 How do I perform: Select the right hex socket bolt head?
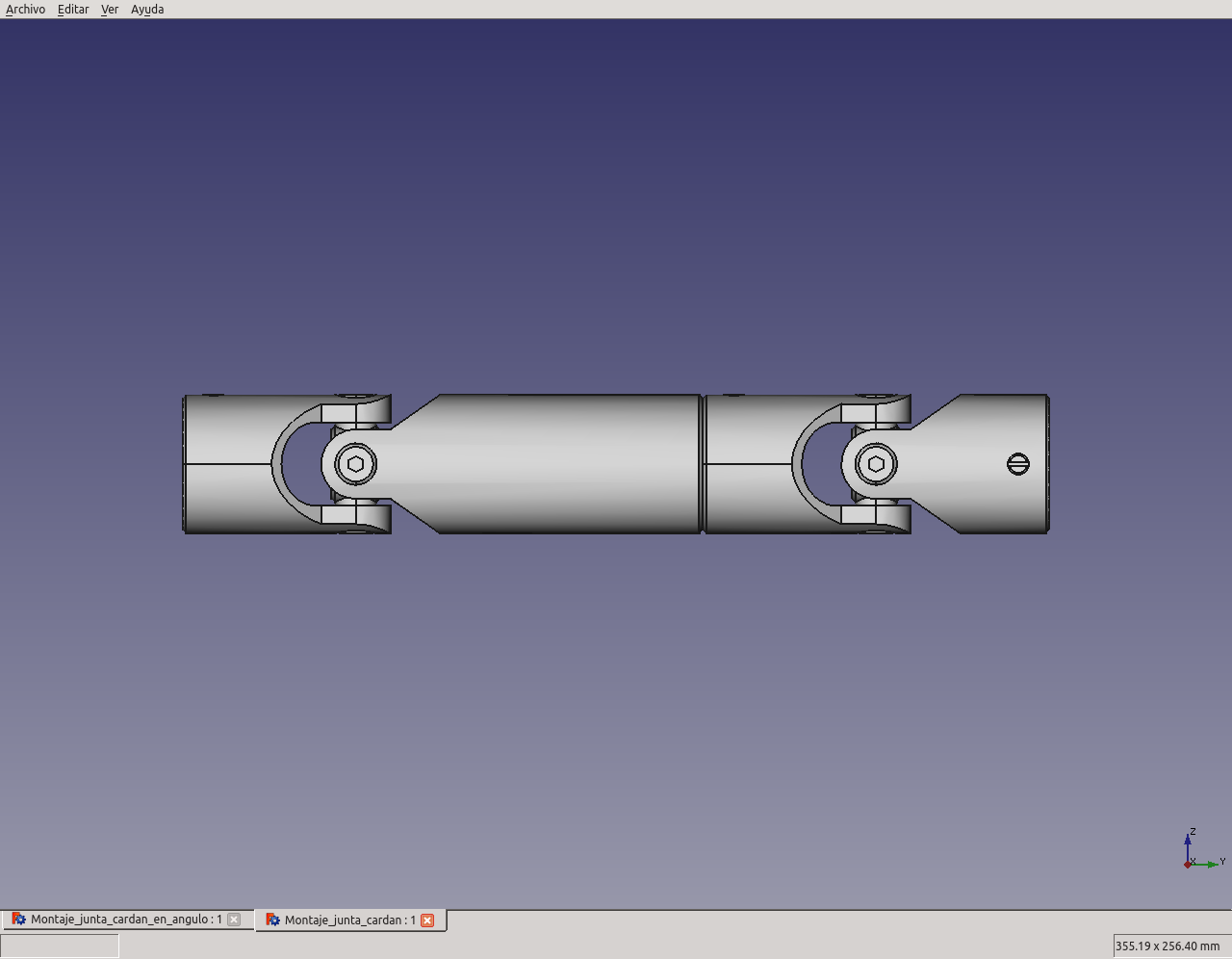click(876, 464)
